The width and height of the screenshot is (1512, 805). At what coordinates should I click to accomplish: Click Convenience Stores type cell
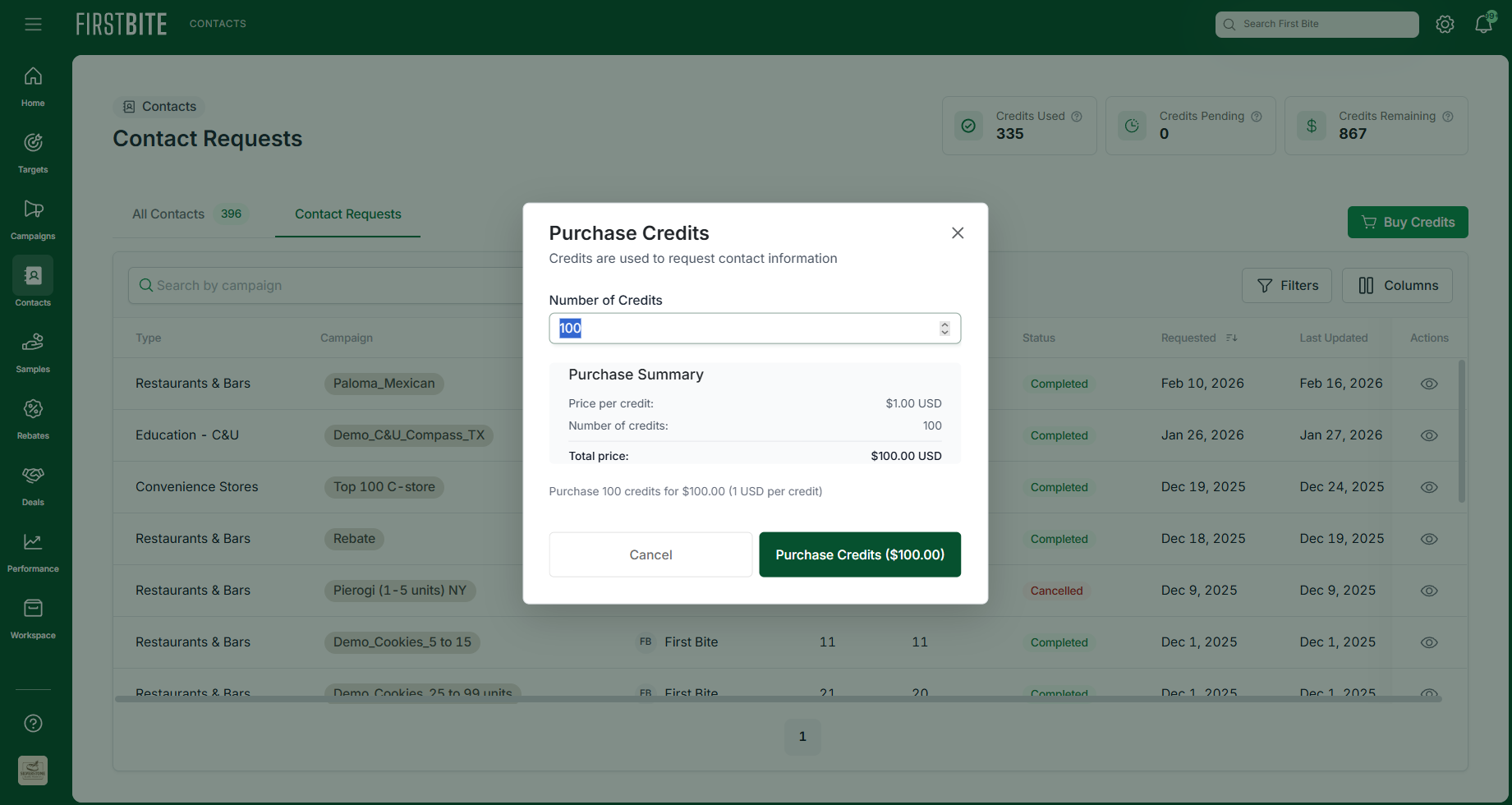[x=197, y=487]
